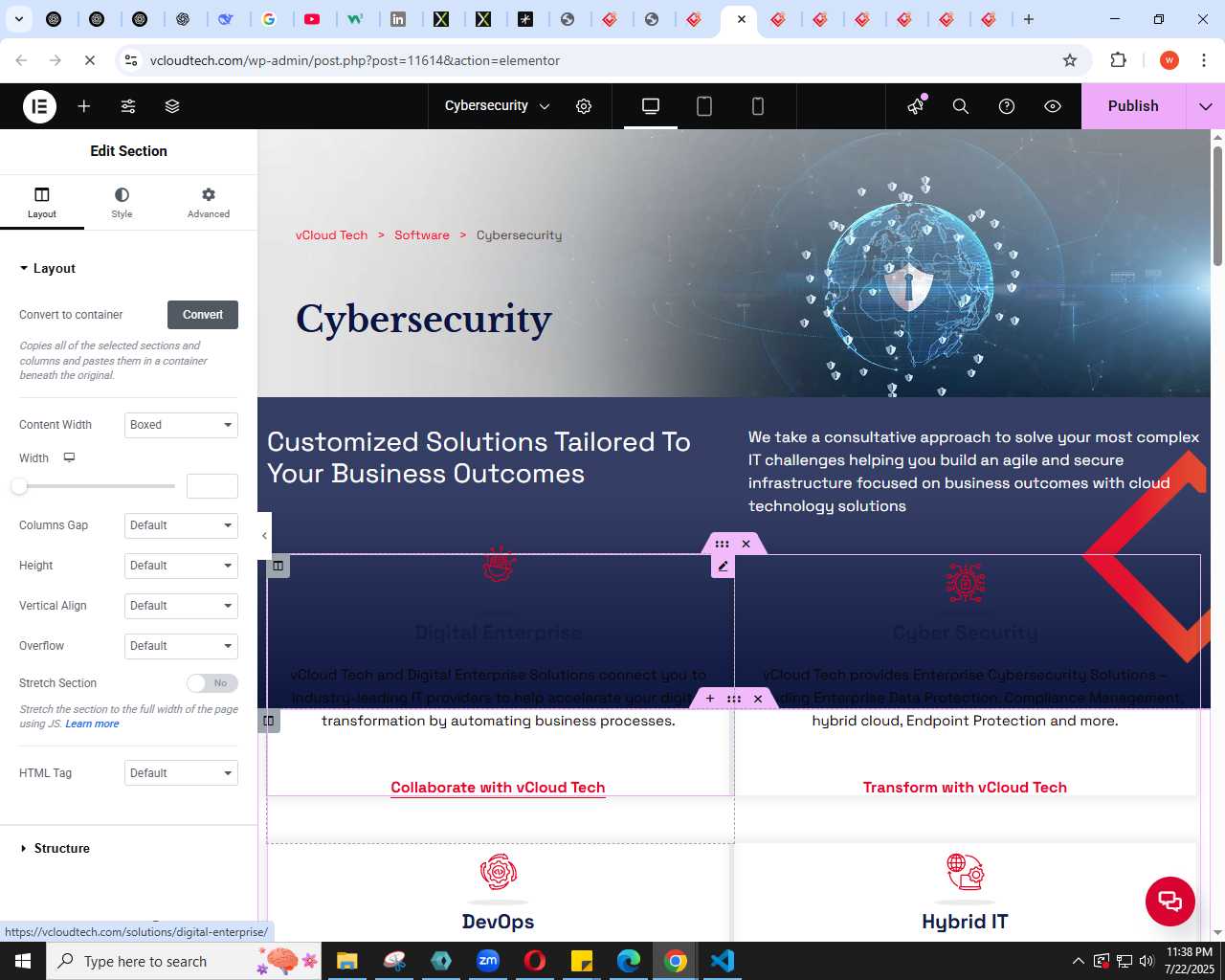Screen dimensions: 1225x980
Task: Open the browser tab search chevron
Action: click(x=19, y=19)
